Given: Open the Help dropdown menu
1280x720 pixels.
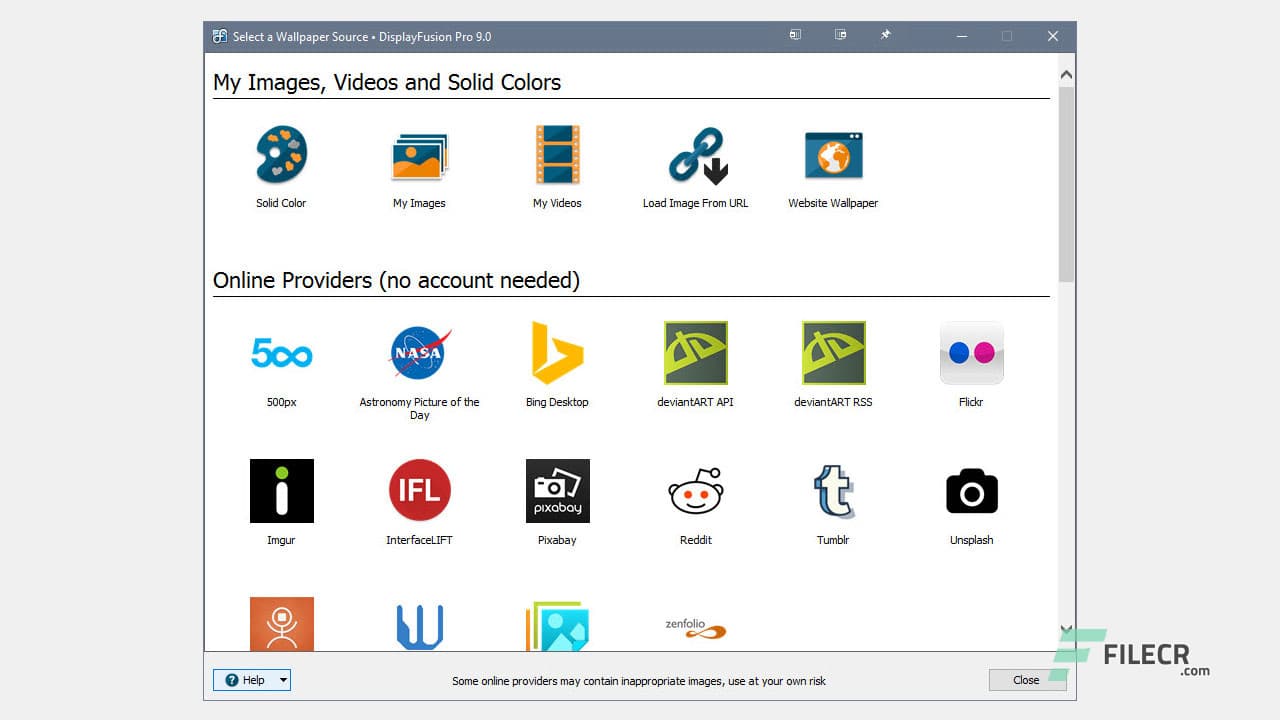Looking at the screenshot, I should point(283,680).
